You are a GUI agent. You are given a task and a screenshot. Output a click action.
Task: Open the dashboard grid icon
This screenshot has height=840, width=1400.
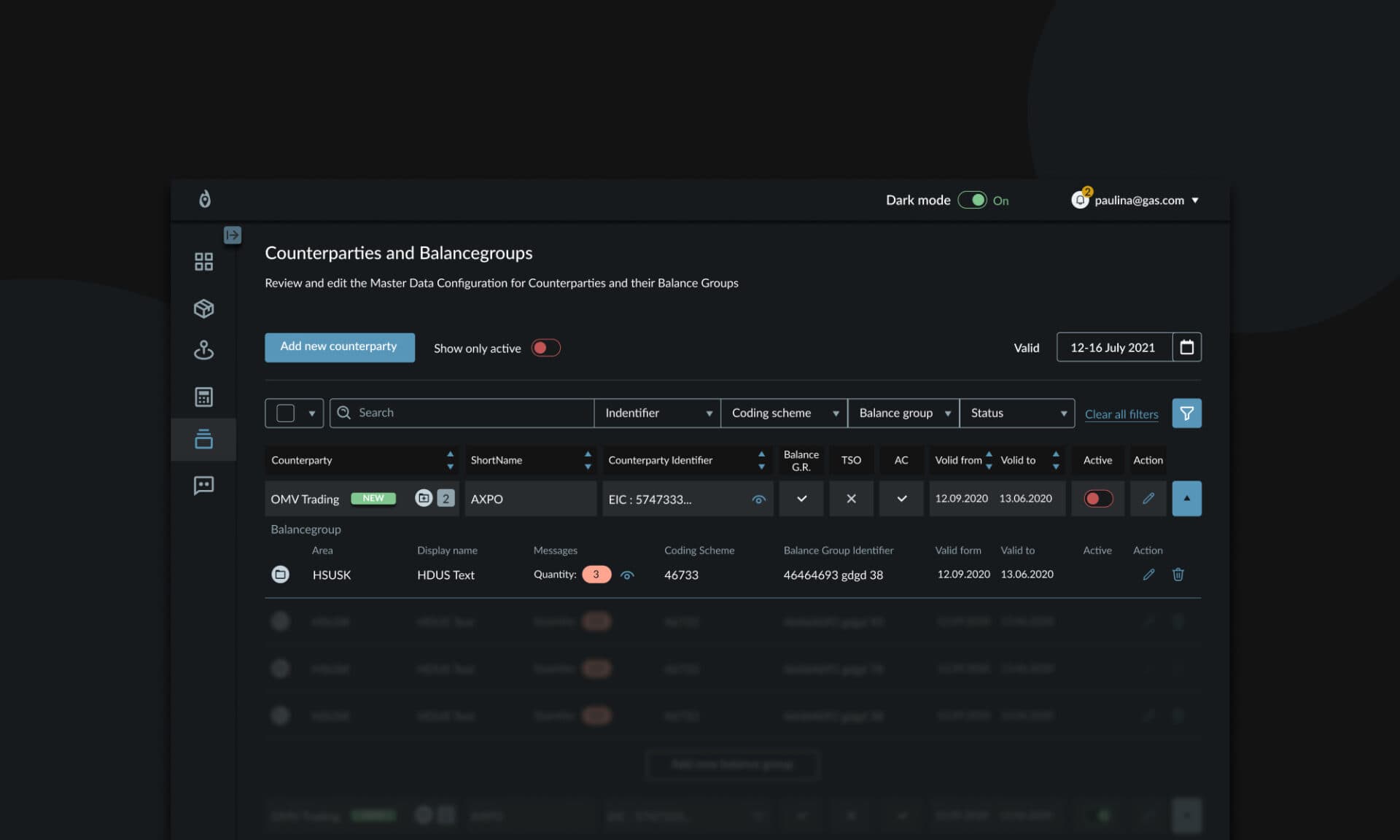pos(203,262)
